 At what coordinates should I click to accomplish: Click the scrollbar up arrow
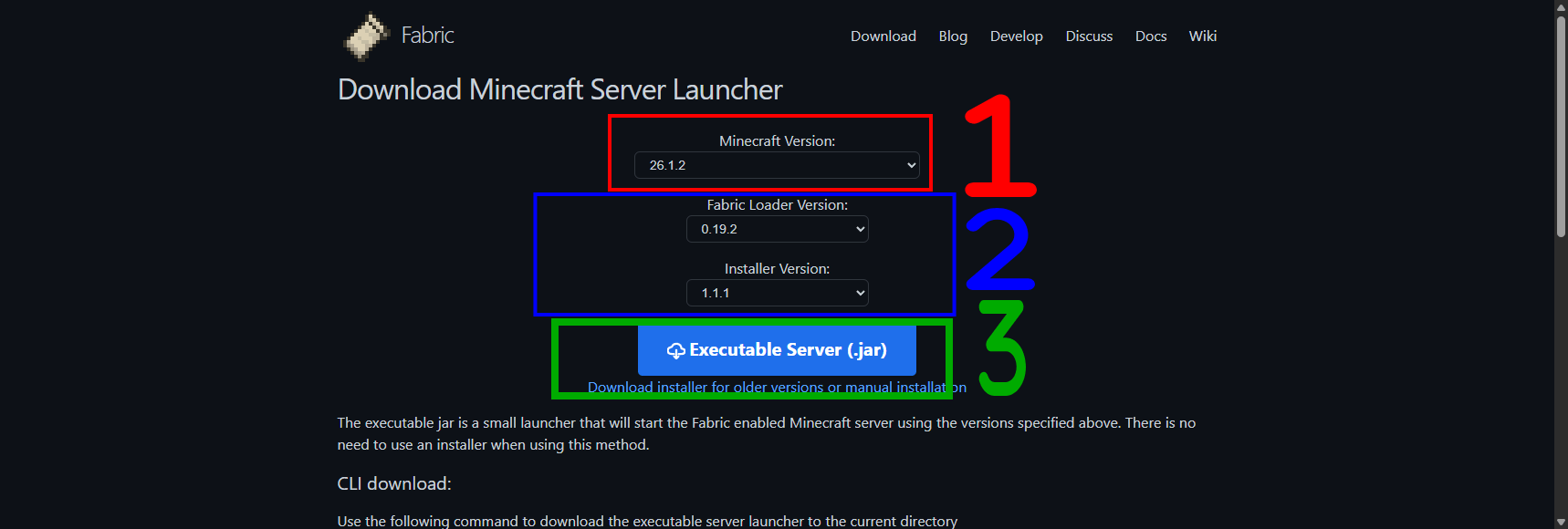point(1561,6)
